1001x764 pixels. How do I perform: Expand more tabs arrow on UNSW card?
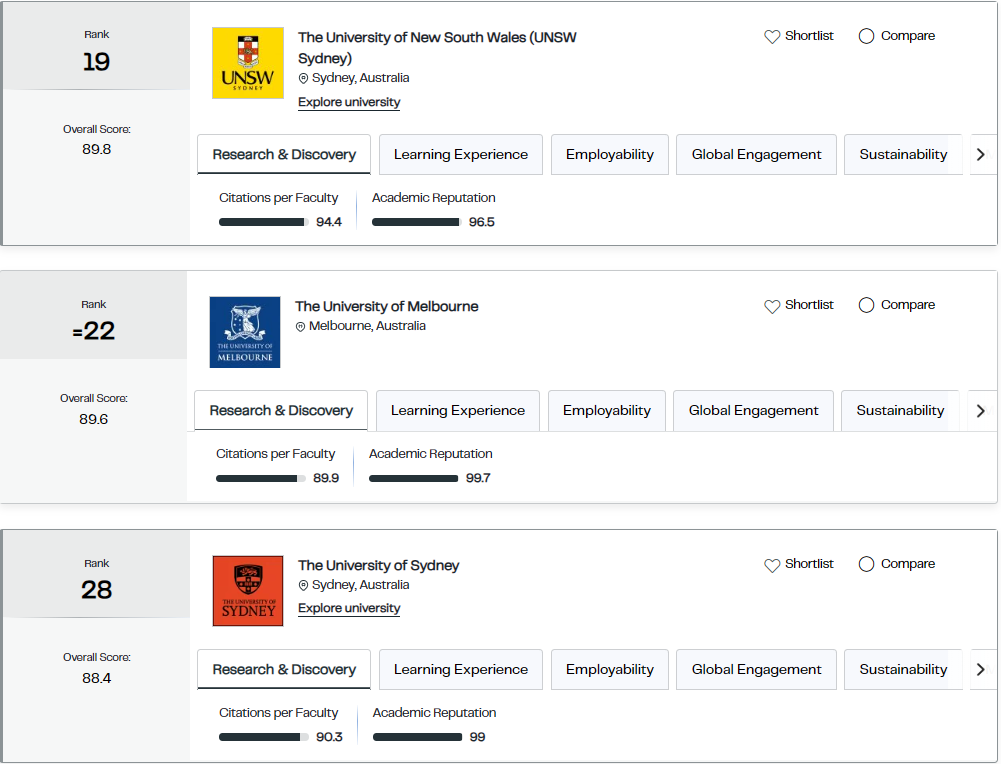[x=981, y=154]
